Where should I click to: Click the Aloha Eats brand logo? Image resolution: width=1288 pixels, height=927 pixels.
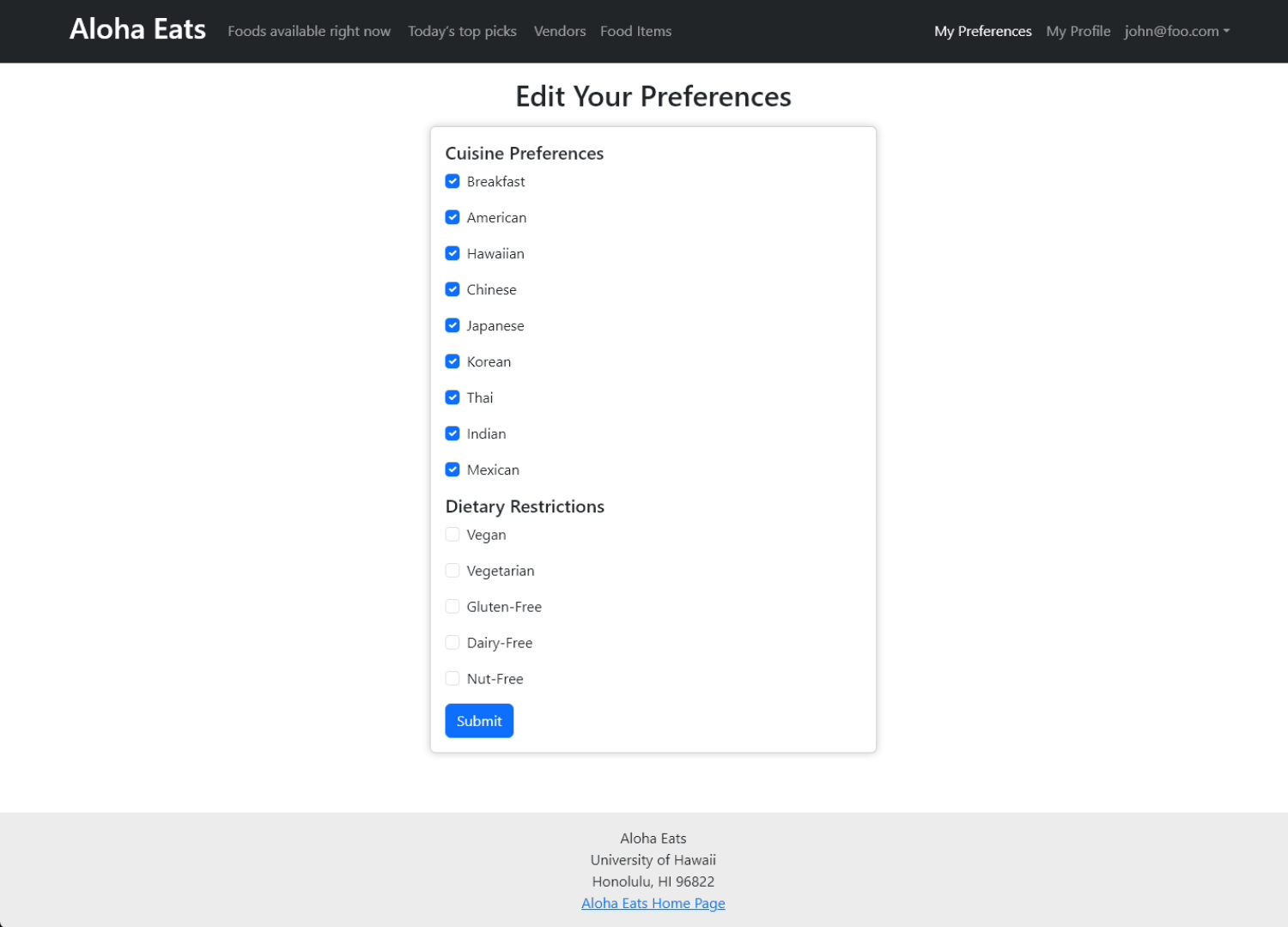tap(137, 29)
